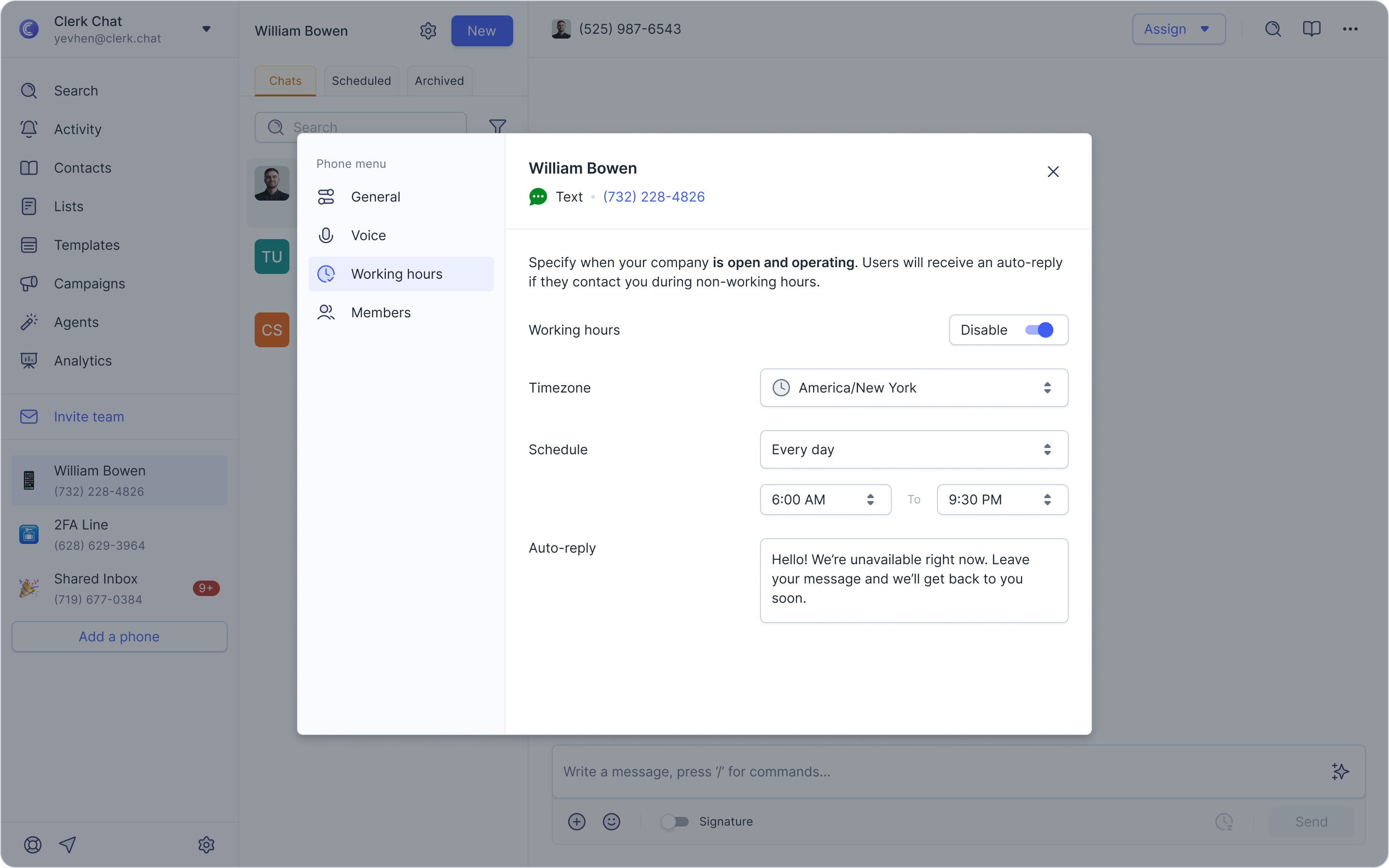Screen dimensions: 1389x868
Task: Open Templates in the sidebar
Action: coord(120,245)
